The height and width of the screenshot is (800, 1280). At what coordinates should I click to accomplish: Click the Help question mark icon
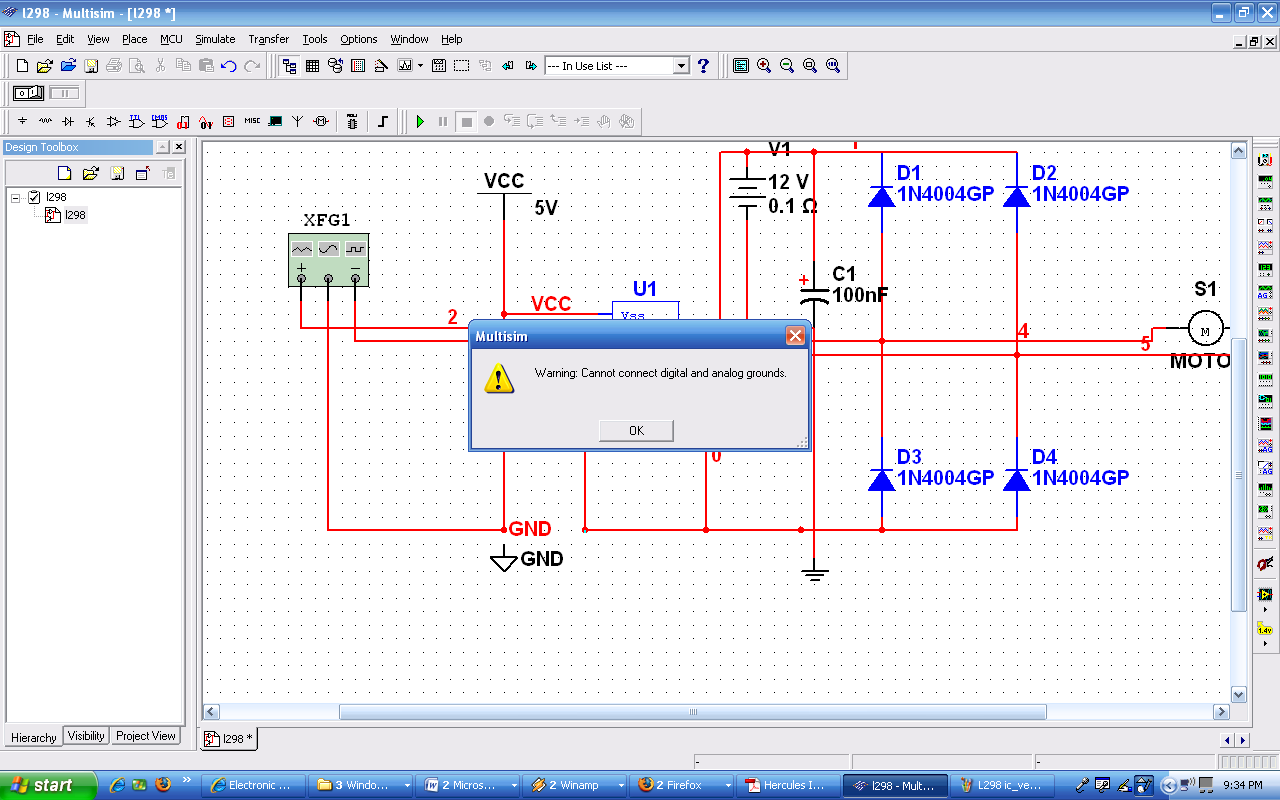tap(703, 66)
